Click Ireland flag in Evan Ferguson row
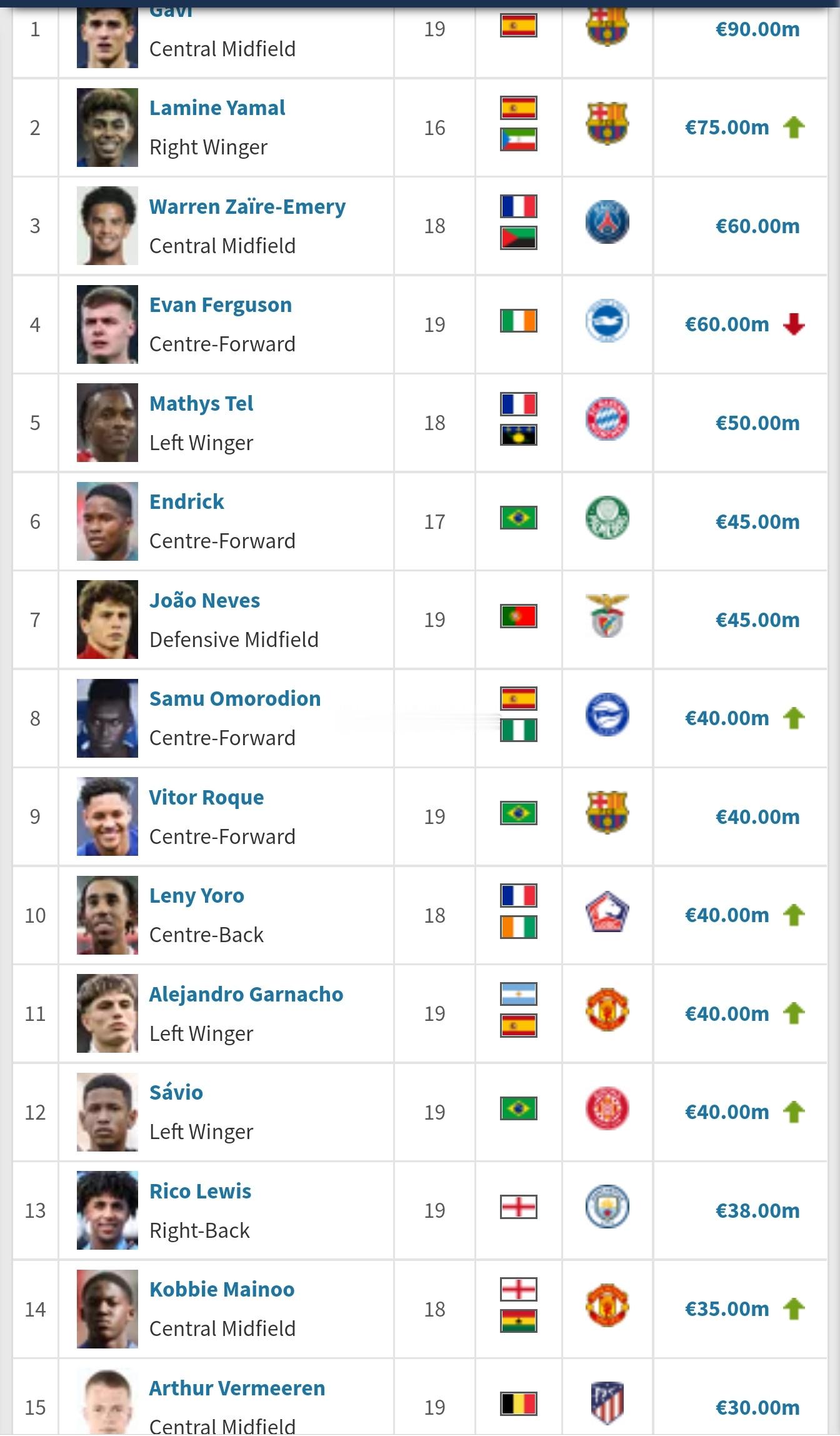This screenshot has width=840, height=1436. (519, 321)
